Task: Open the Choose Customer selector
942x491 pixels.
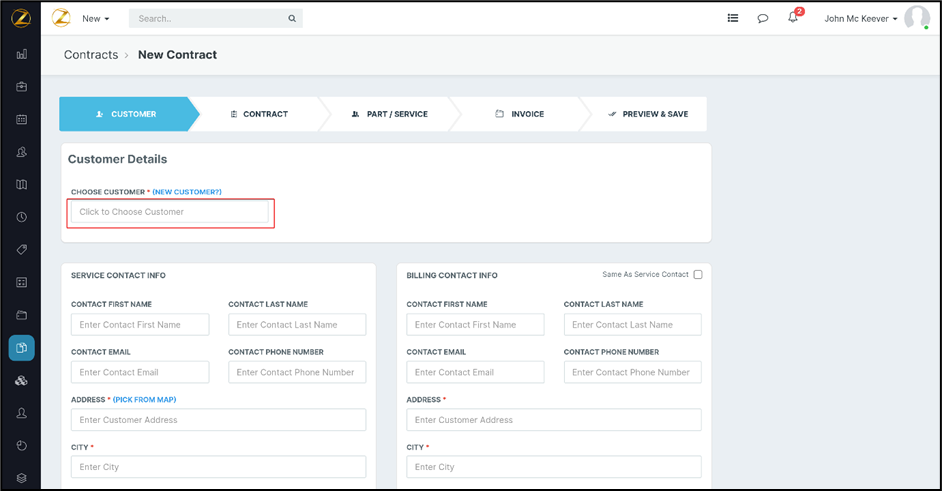Action: tap(170, 212)
